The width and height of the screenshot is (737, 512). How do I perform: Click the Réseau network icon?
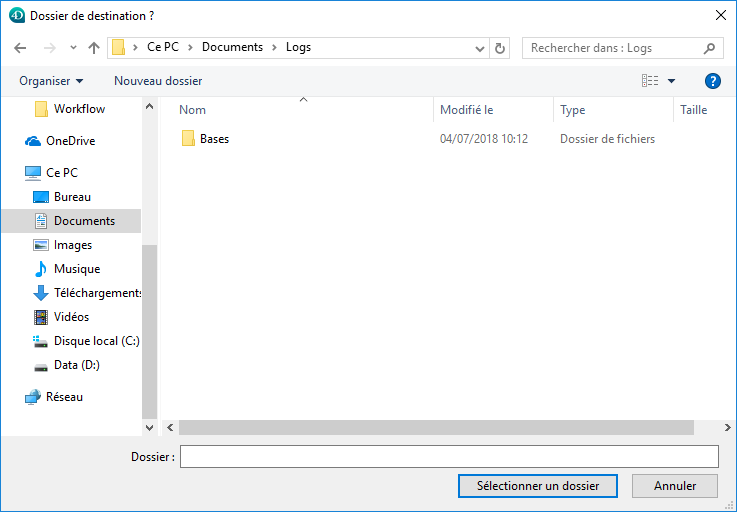click(34, 397)
